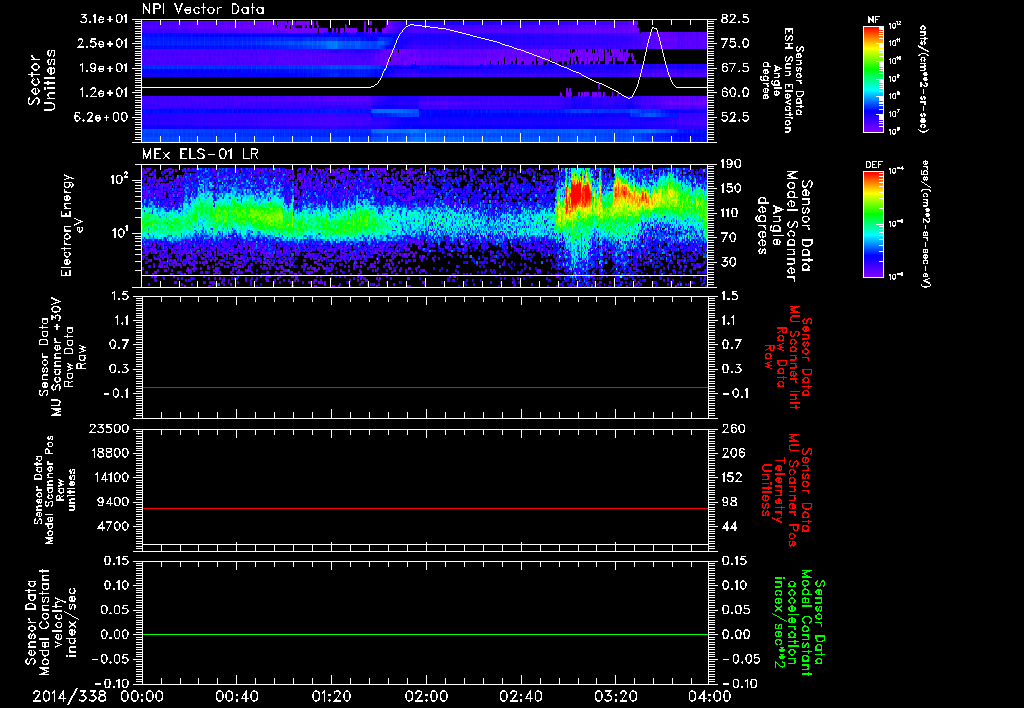Click the green zero-velocity line

pyautogui.click(x=424, y=634)
